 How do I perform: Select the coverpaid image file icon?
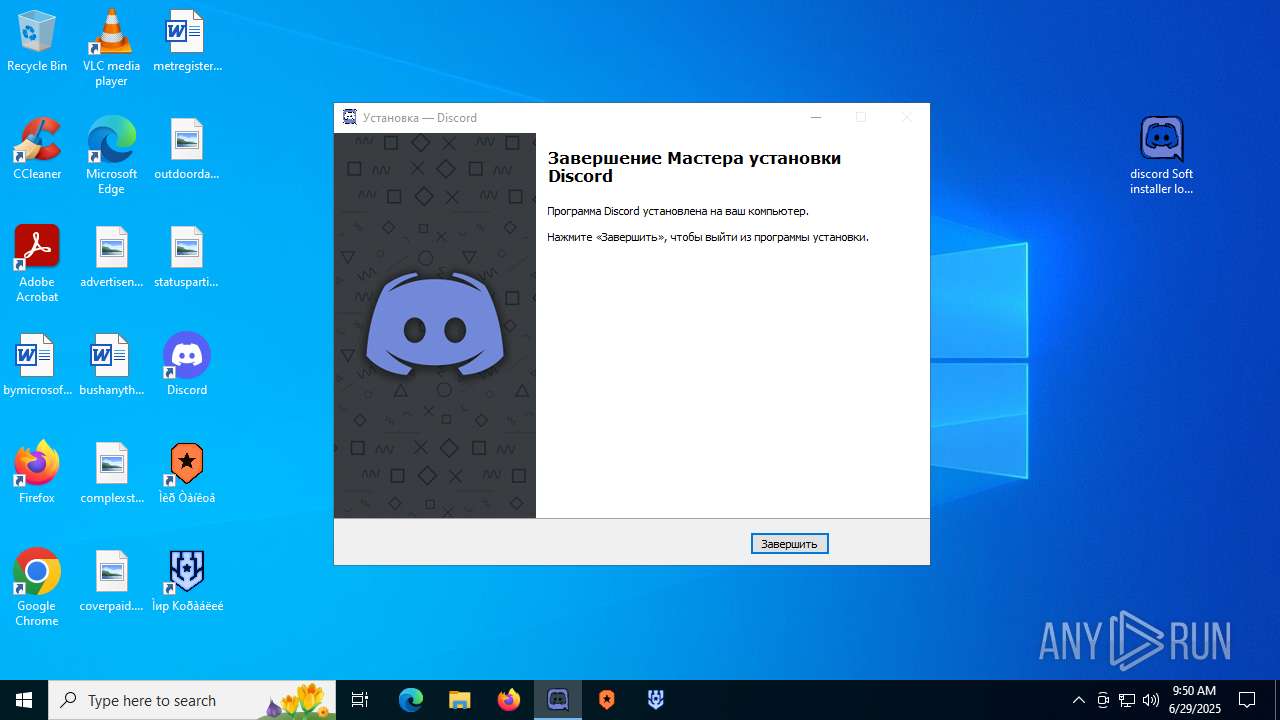(x=111, y=581)
